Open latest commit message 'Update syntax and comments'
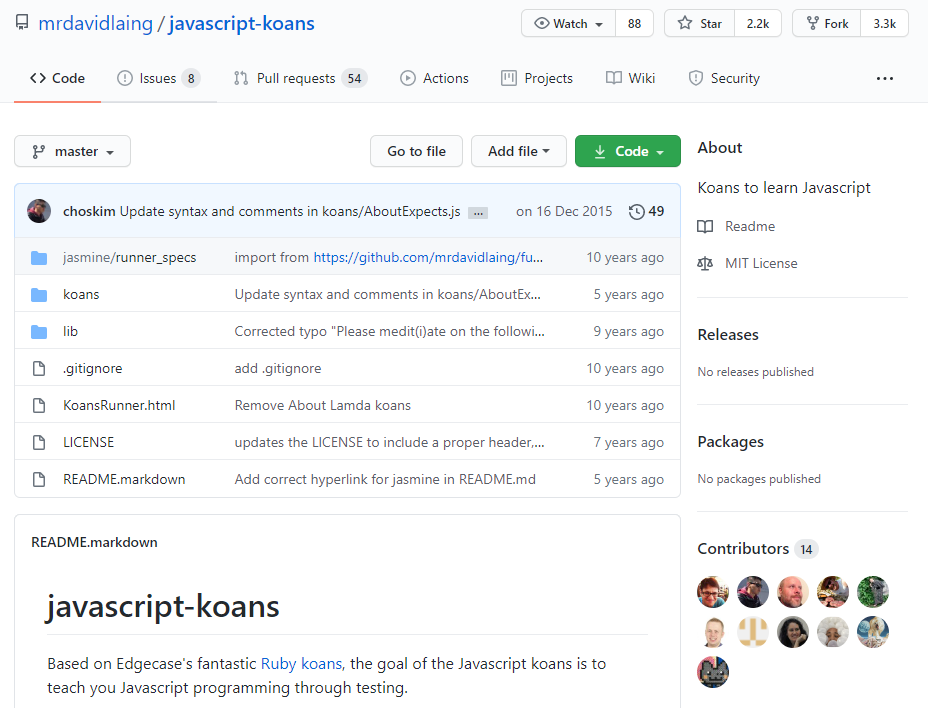 point(290,211)
